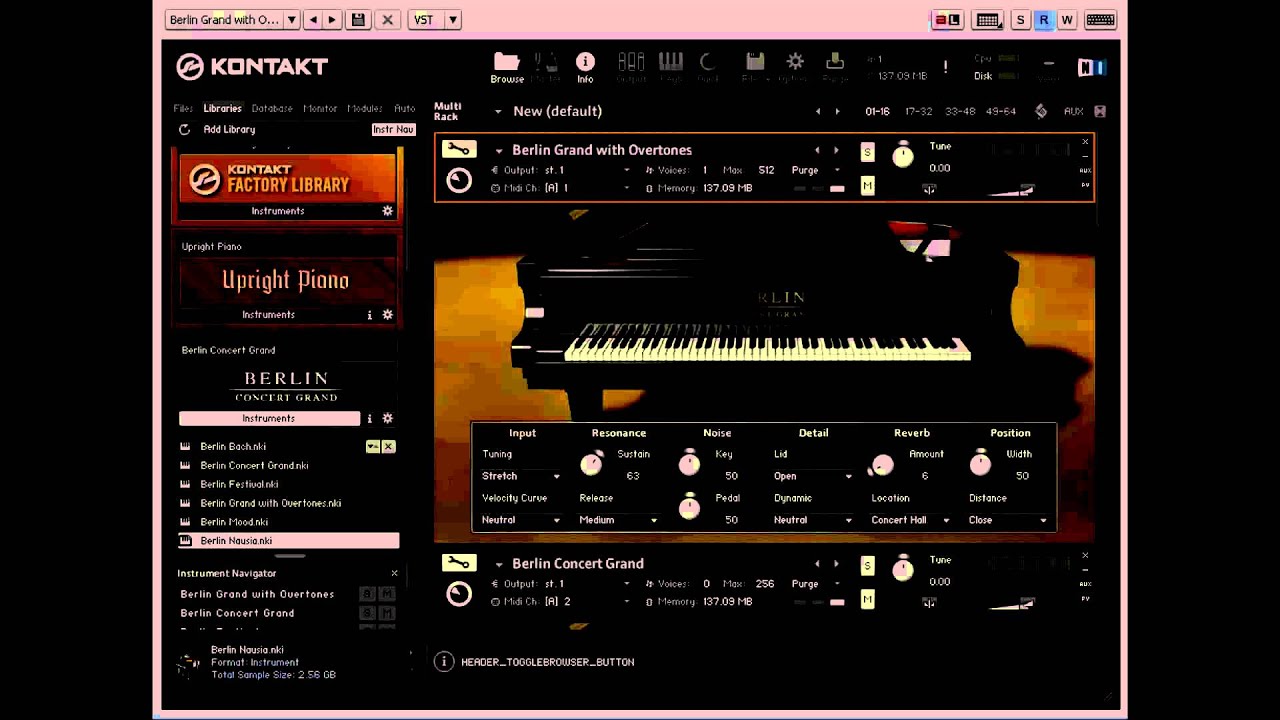The image size is (1280, 720).
Task: Open the Lid Open dropdown
Action: (812, 476)
